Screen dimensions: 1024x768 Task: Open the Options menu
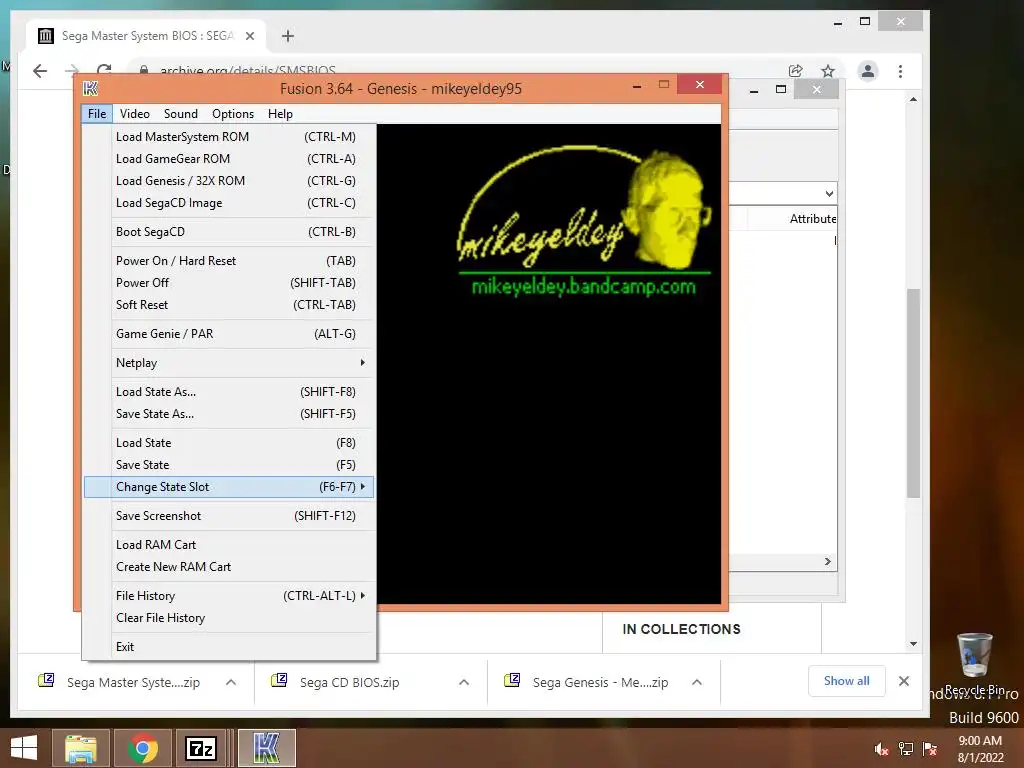pos(233,114)
